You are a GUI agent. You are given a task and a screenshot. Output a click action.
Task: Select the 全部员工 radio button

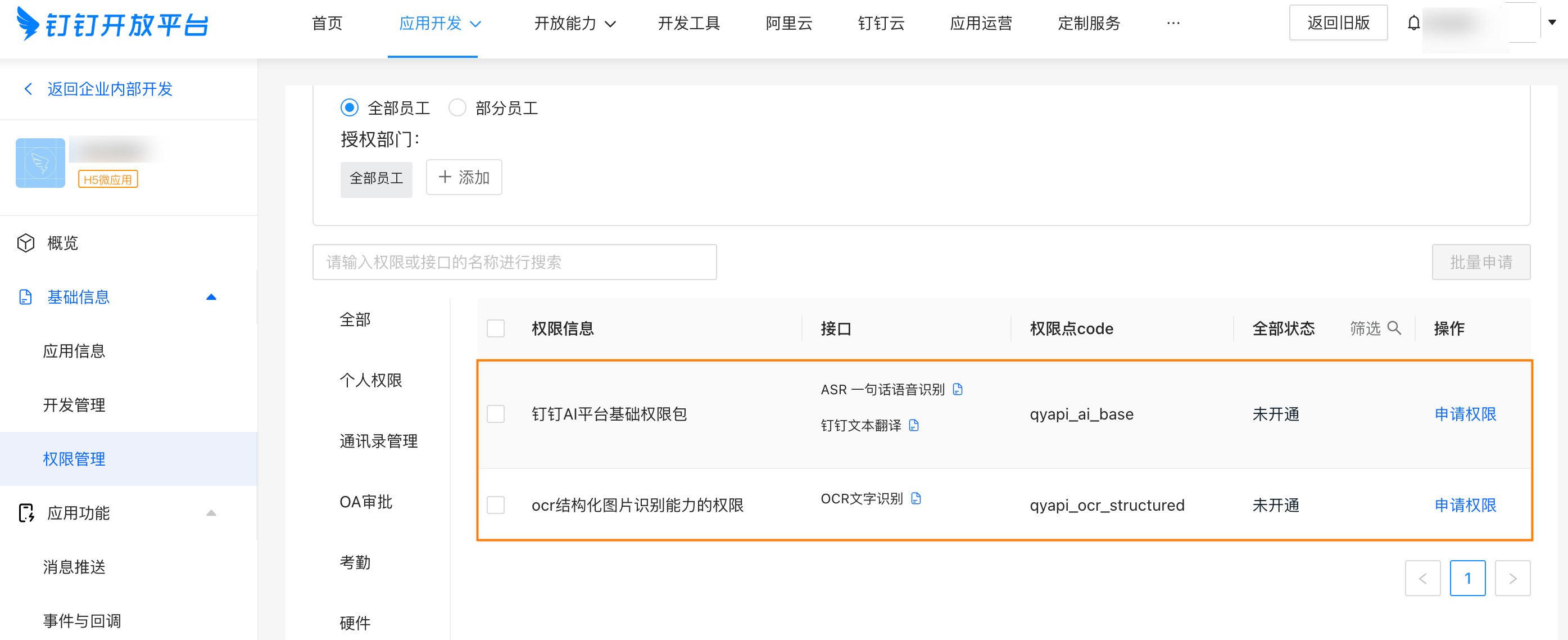[350, 108]
